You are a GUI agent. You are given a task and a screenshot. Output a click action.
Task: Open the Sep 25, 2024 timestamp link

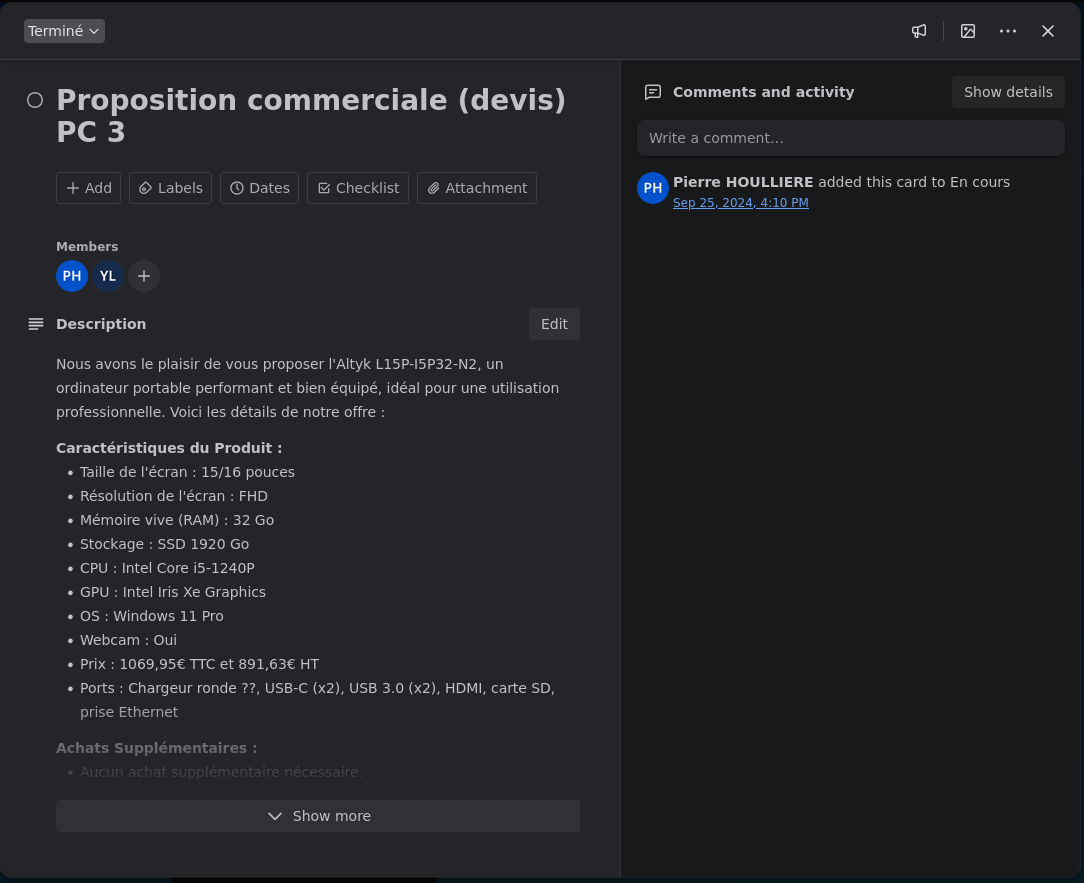point(741,203)
